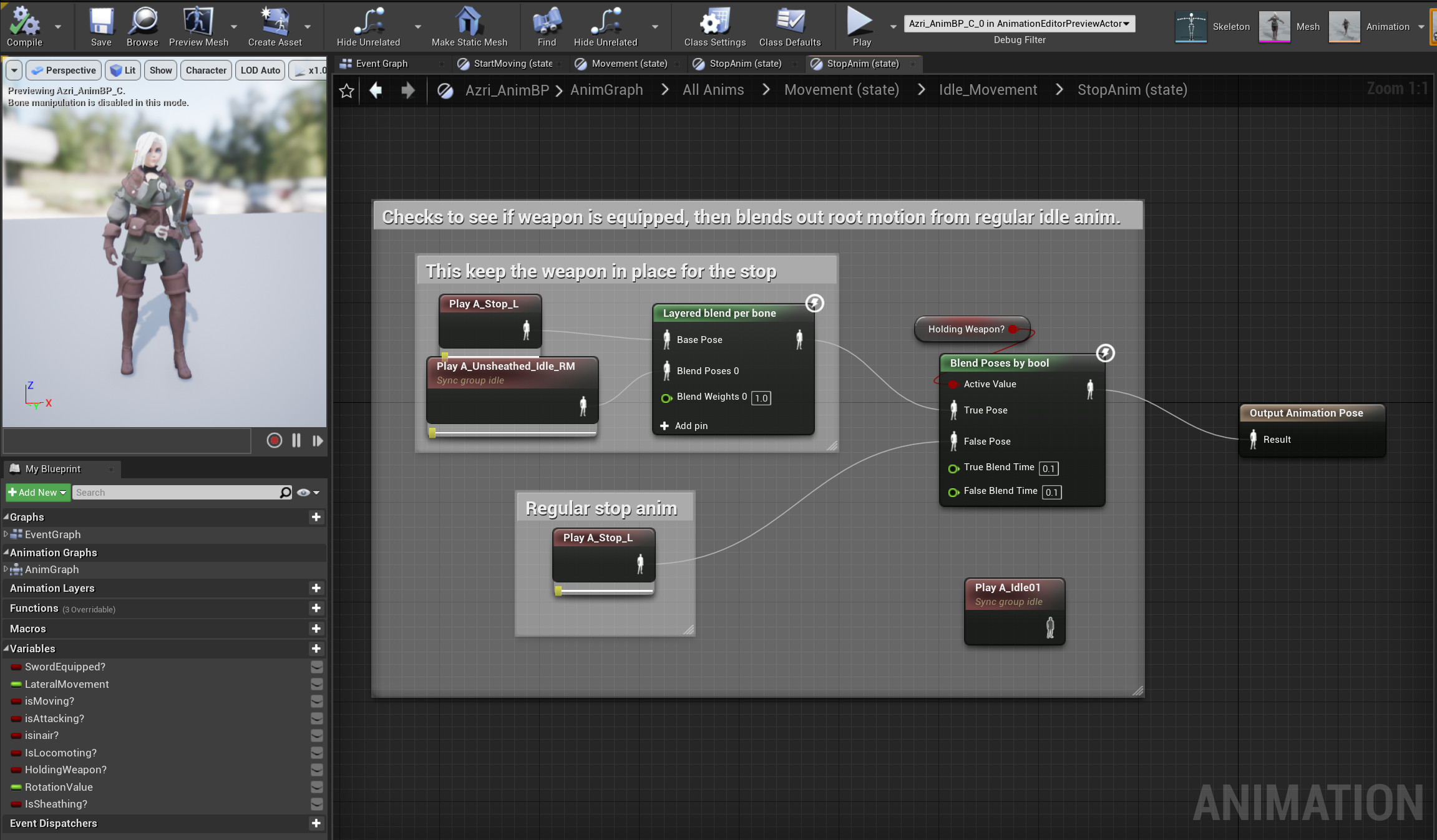Open the debug filter actor dropdown
This screenshot has height=840, width=1437.
click(1128, 23)
